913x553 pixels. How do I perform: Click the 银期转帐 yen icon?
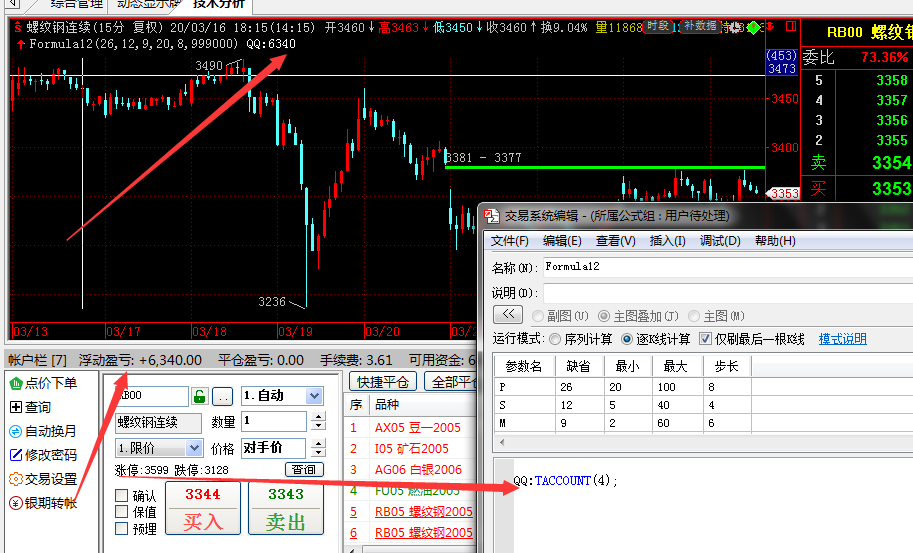click(x=16, y=502)
